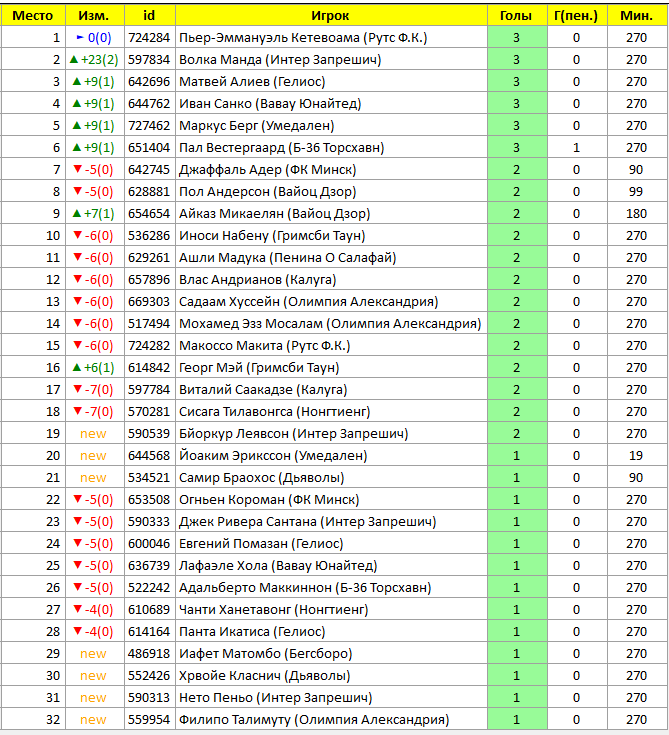Screen dimensions: 669x735
Task: Select the 0(0) change cell in first row
Action: pyautogui.click(x=95, y=38)
